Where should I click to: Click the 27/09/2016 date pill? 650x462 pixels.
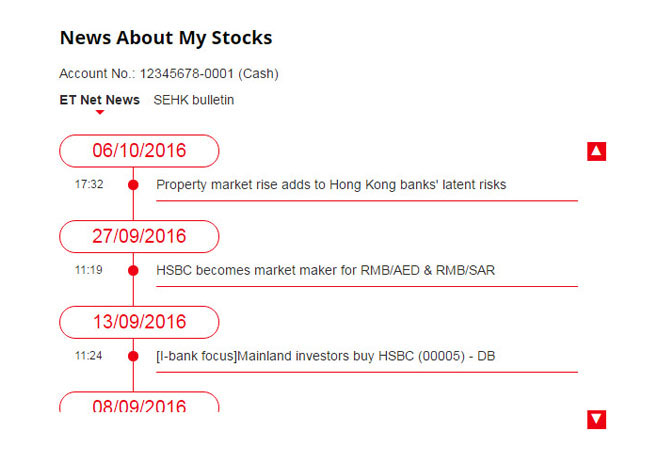click(139, 236)
